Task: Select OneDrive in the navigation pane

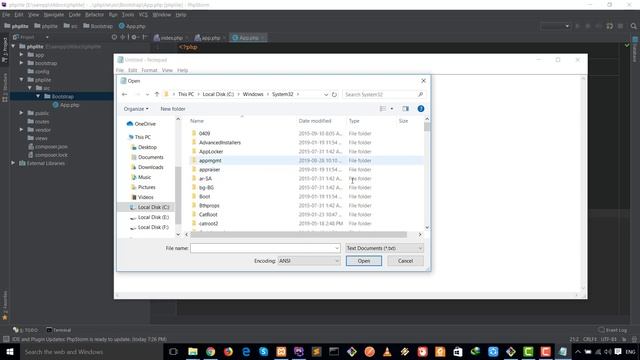Action: tap(141, 124)
